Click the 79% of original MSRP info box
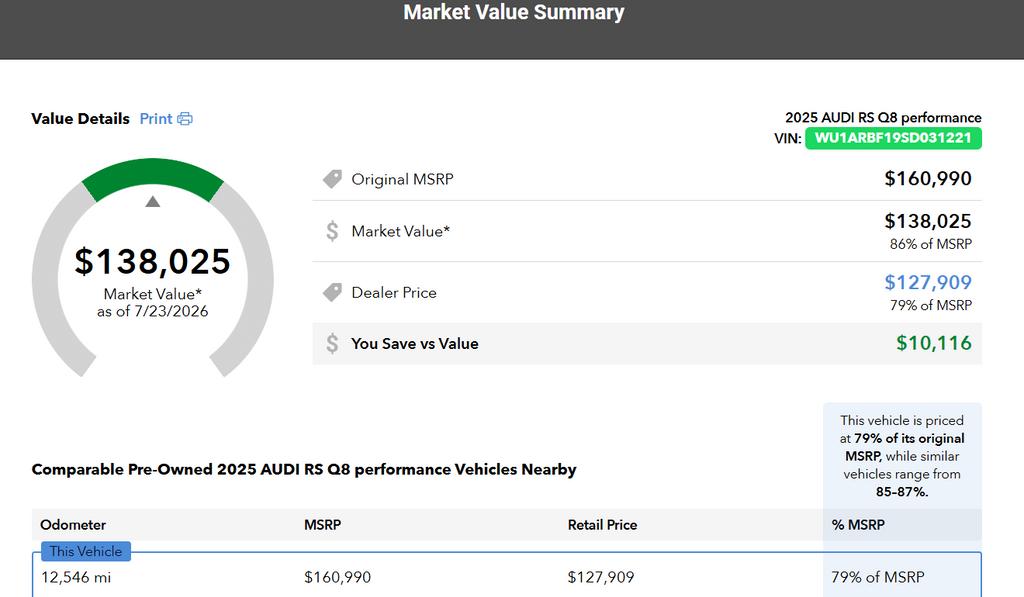This screenshot has height=597, width=1024. tap(902, 456)
